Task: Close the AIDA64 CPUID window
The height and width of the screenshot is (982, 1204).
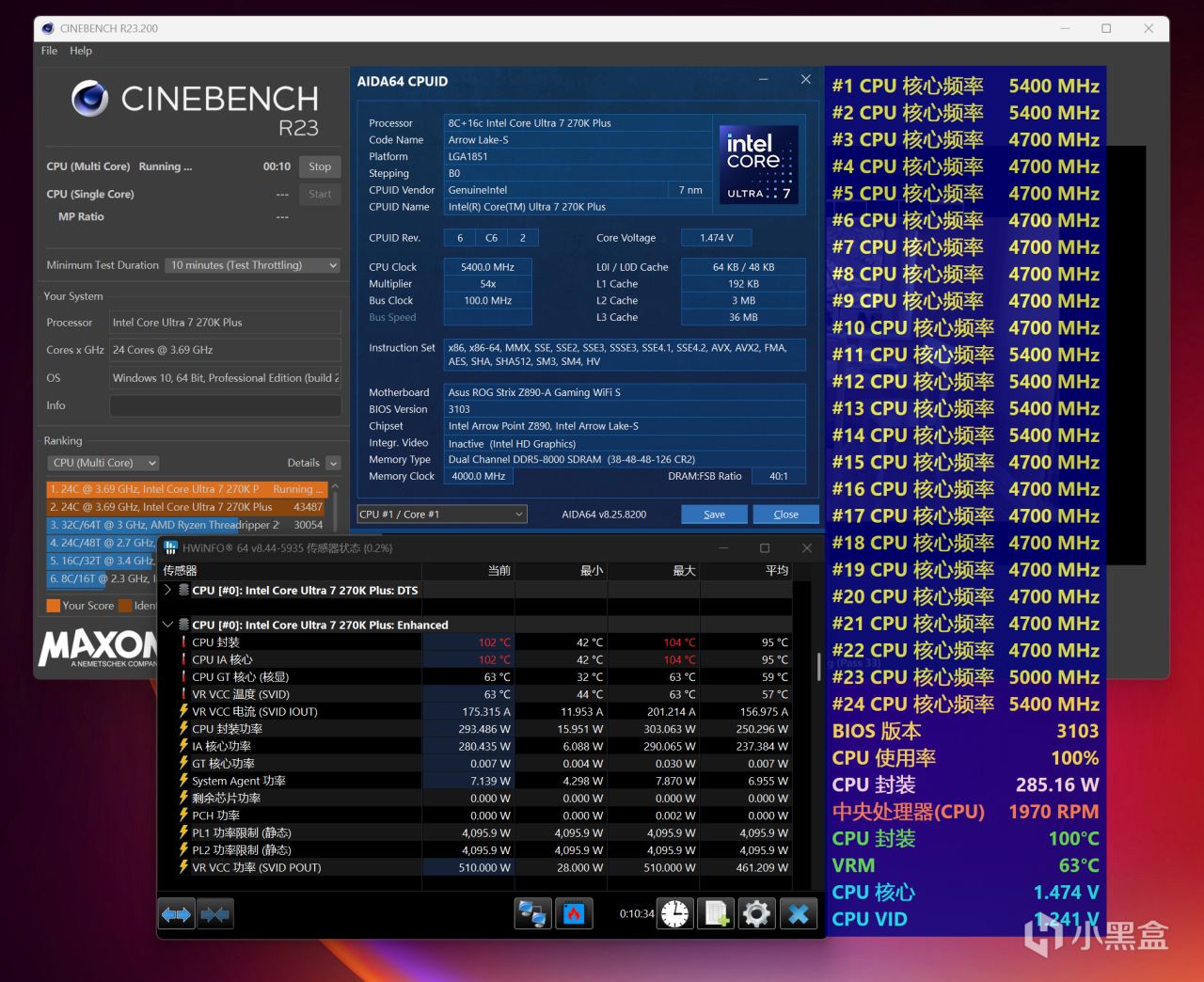Action: 805,80
